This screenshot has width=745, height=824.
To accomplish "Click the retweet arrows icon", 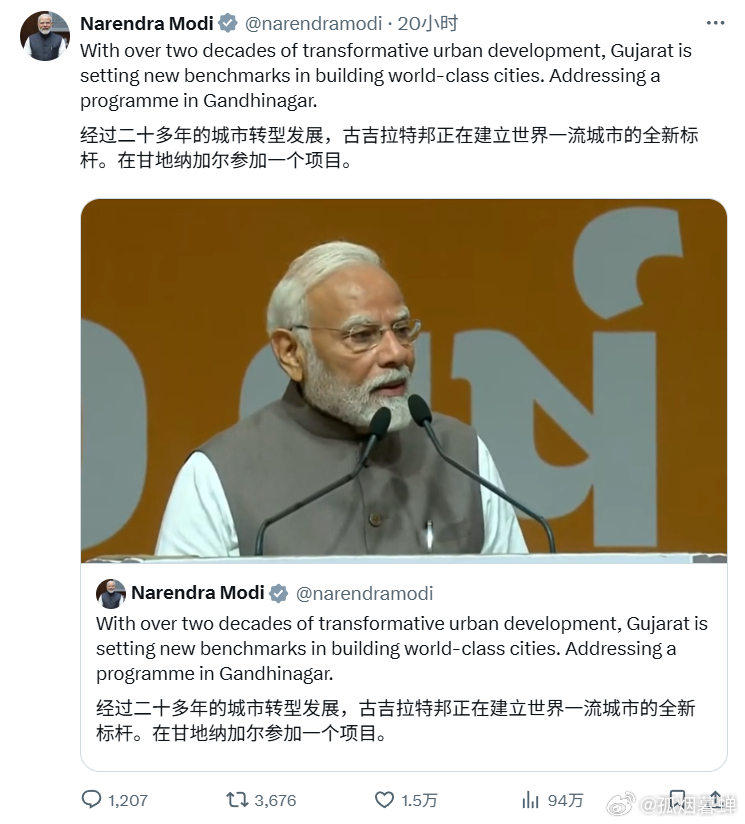I will 237,800.
